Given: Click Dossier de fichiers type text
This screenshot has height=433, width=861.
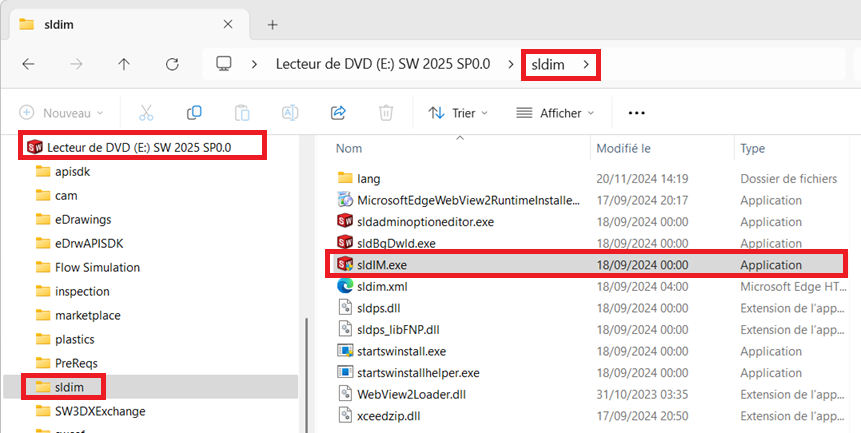Looking at the screenshot, I should [x=789, y=179].
